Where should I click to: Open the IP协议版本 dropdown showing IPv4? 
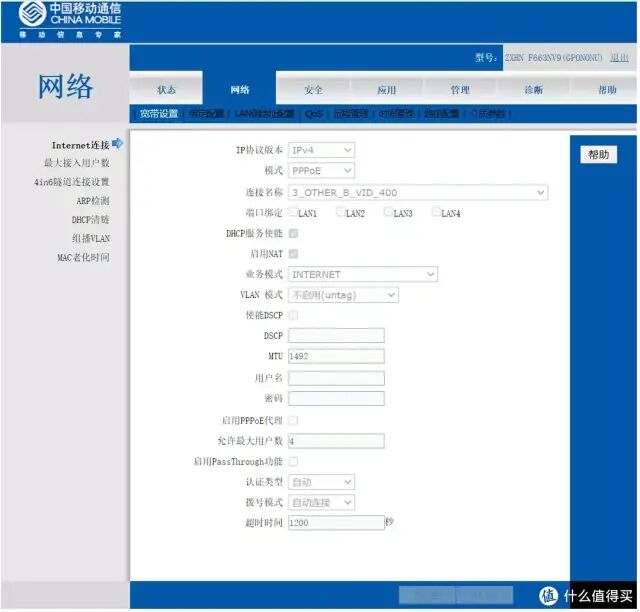pyautogui.click(x=321, y=150)
